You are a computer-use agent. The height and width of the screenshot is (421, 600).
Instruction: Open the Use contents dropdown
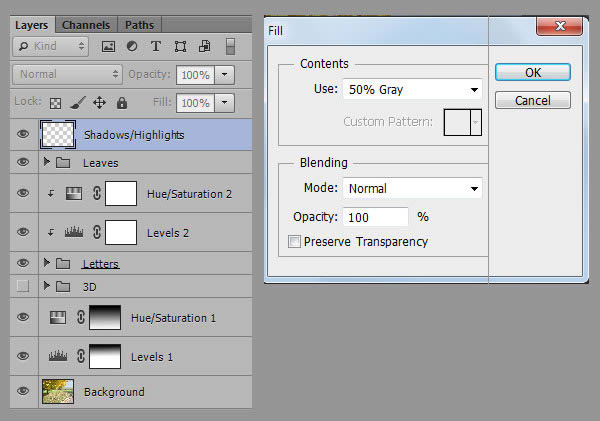[x=412, y=90]
